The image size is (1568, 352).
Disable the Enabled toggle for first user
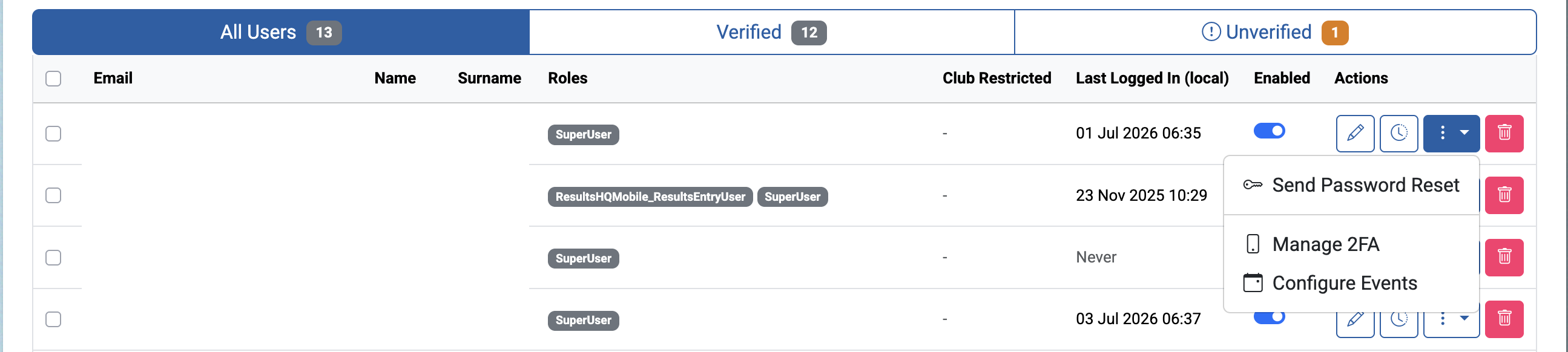[1269, 131]
